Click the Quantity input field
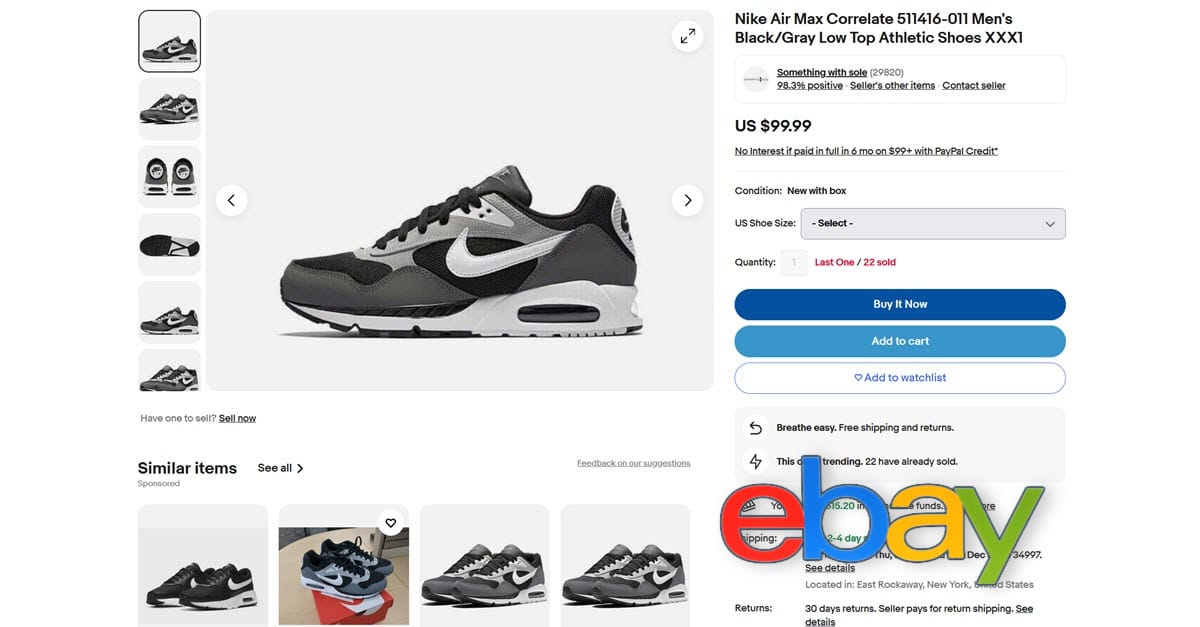The width and height of the screenshot is (1200, 627). pos(794,263)
